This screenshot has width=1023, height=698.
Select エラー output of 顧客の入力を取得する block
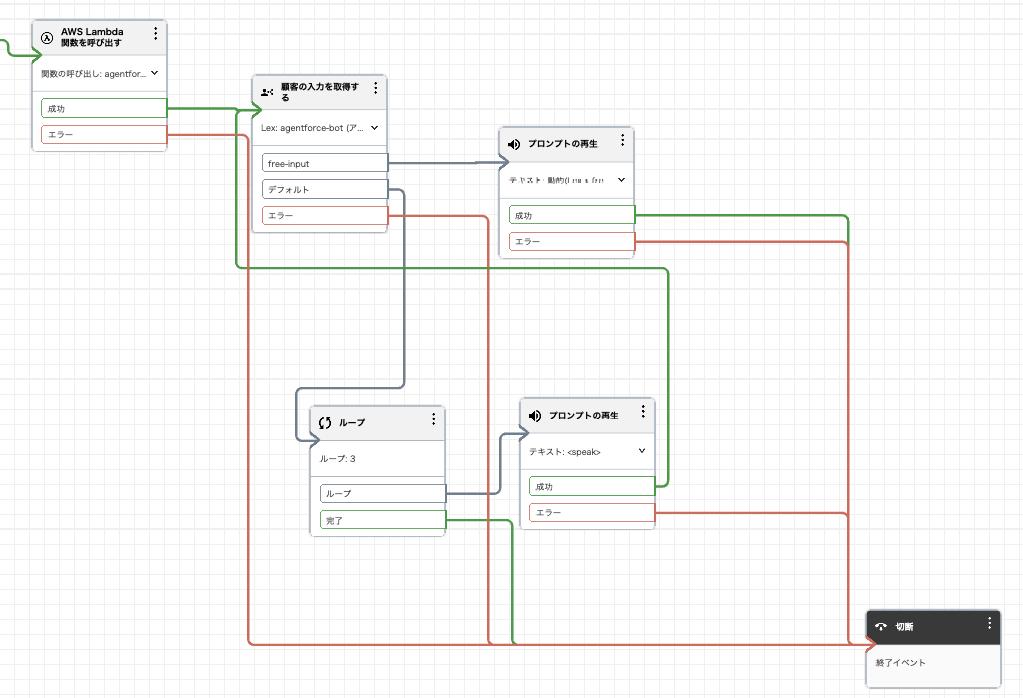(325, 215)
